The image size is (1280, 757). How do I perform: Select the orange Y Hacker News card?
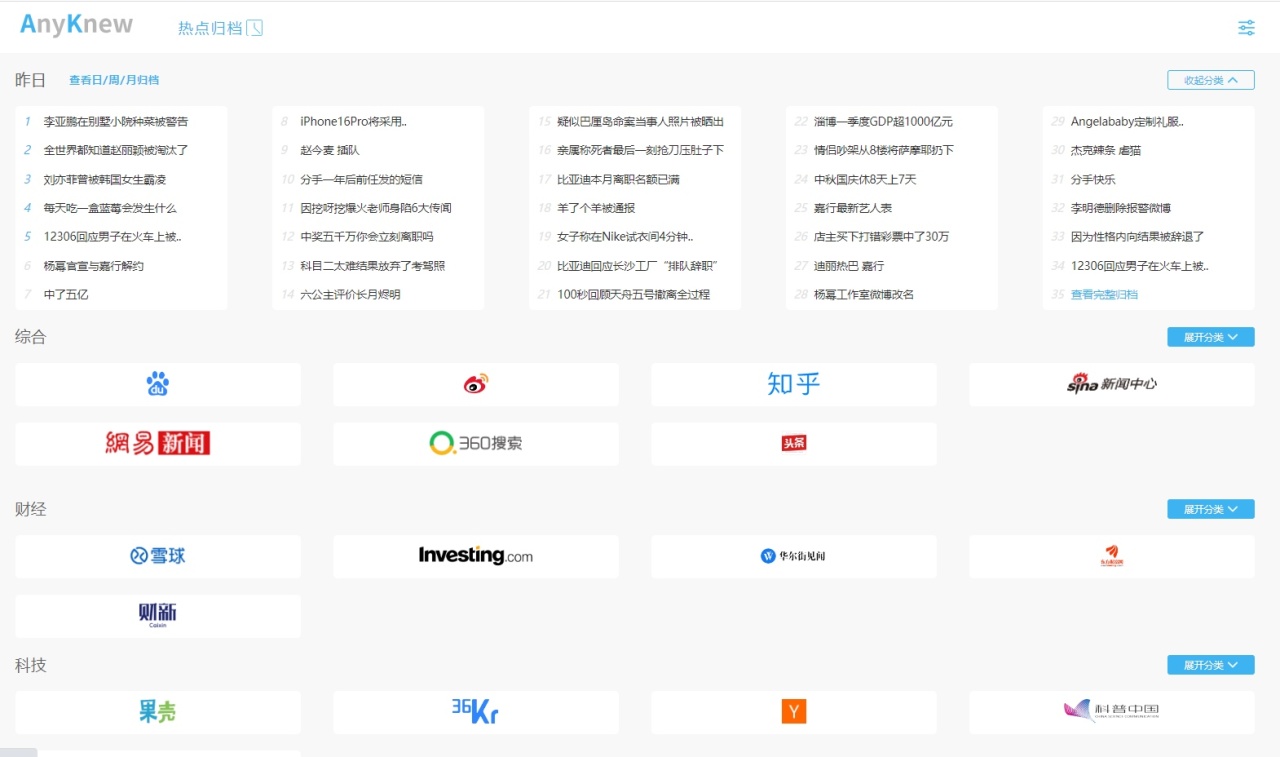[x=794, y=712]
